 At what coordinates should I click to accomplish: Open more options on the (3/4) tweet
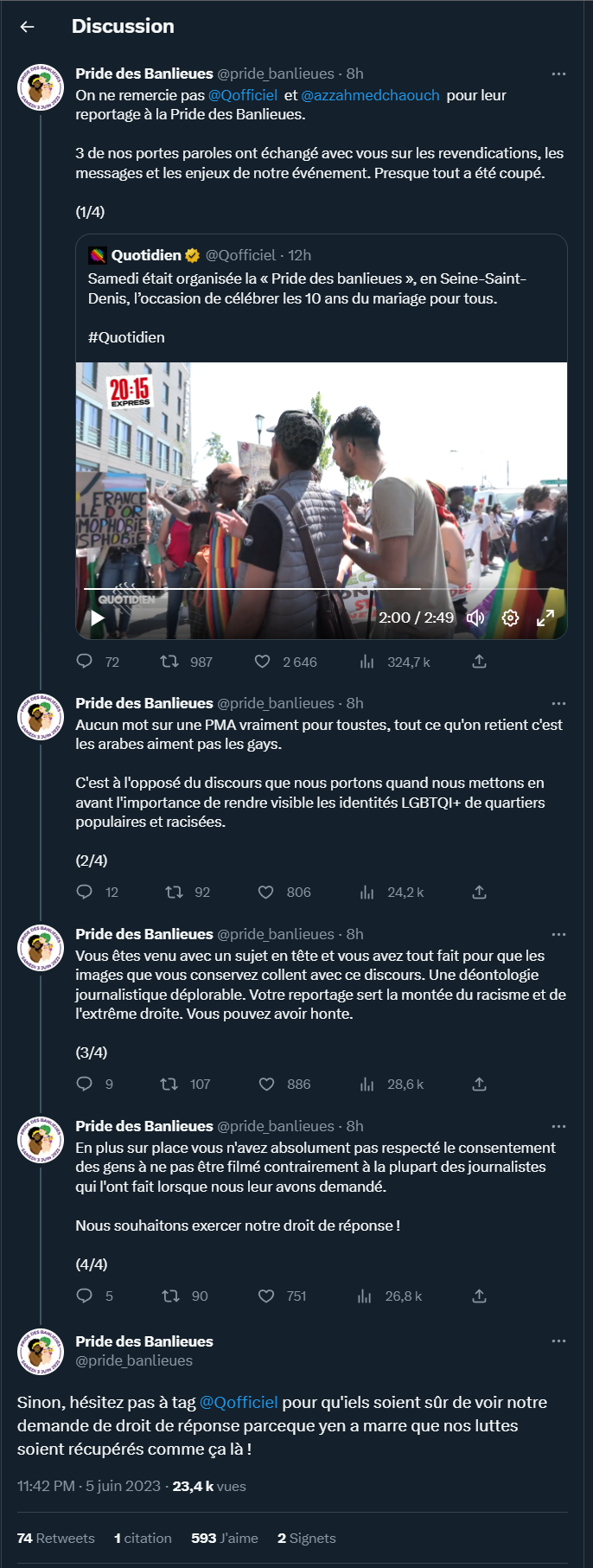pyautogui.click(x=558, y=934)
